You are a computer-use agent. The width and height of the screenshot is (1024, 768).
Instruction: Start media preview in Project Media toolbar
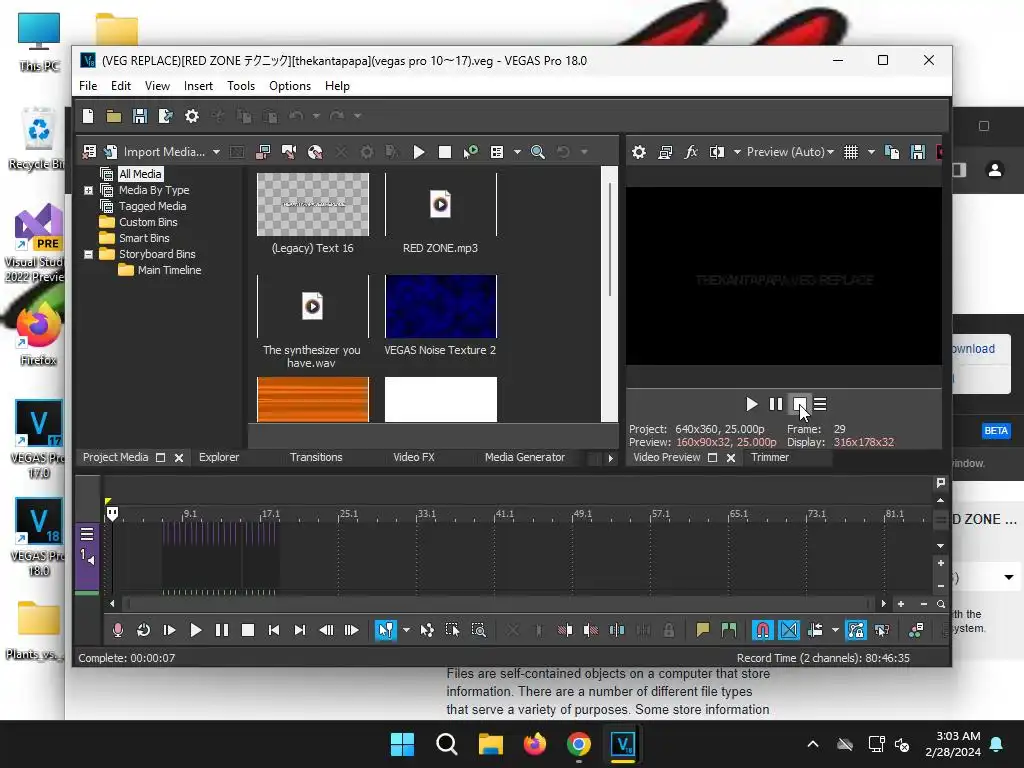pyautogui.click(x=419, y=152)
